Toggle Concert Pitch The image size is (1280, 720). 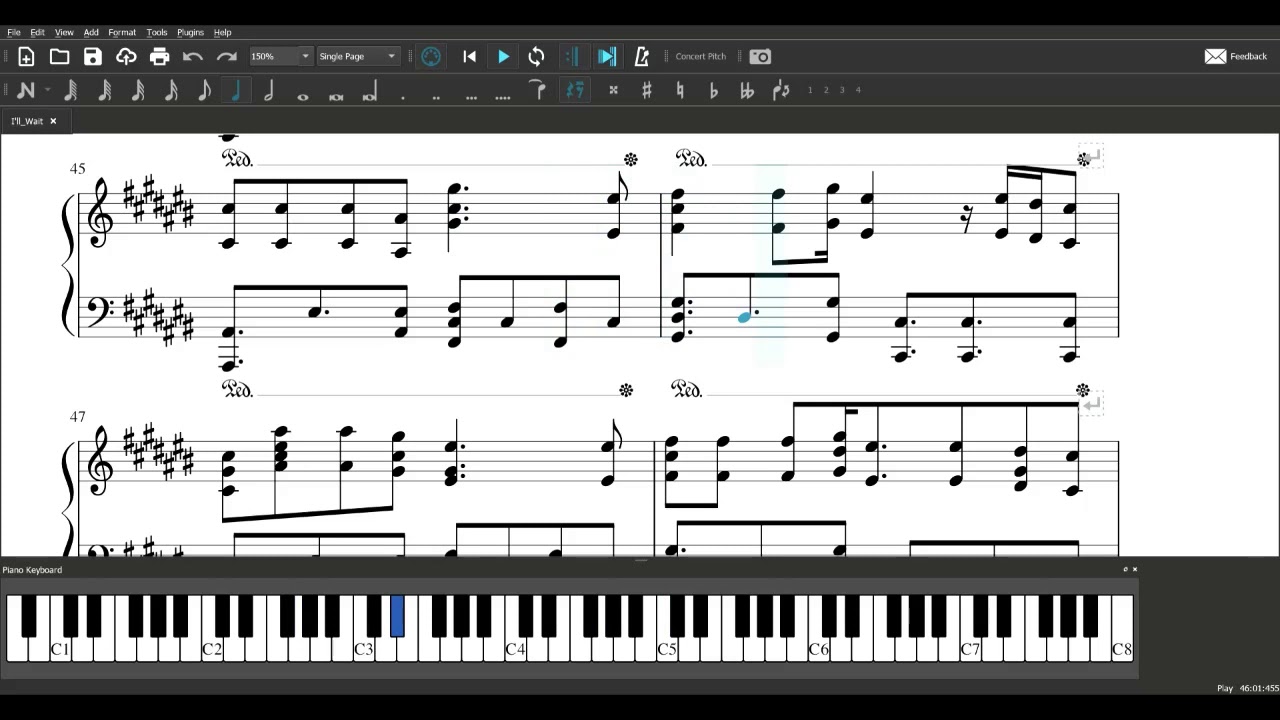tap(700, 57)
